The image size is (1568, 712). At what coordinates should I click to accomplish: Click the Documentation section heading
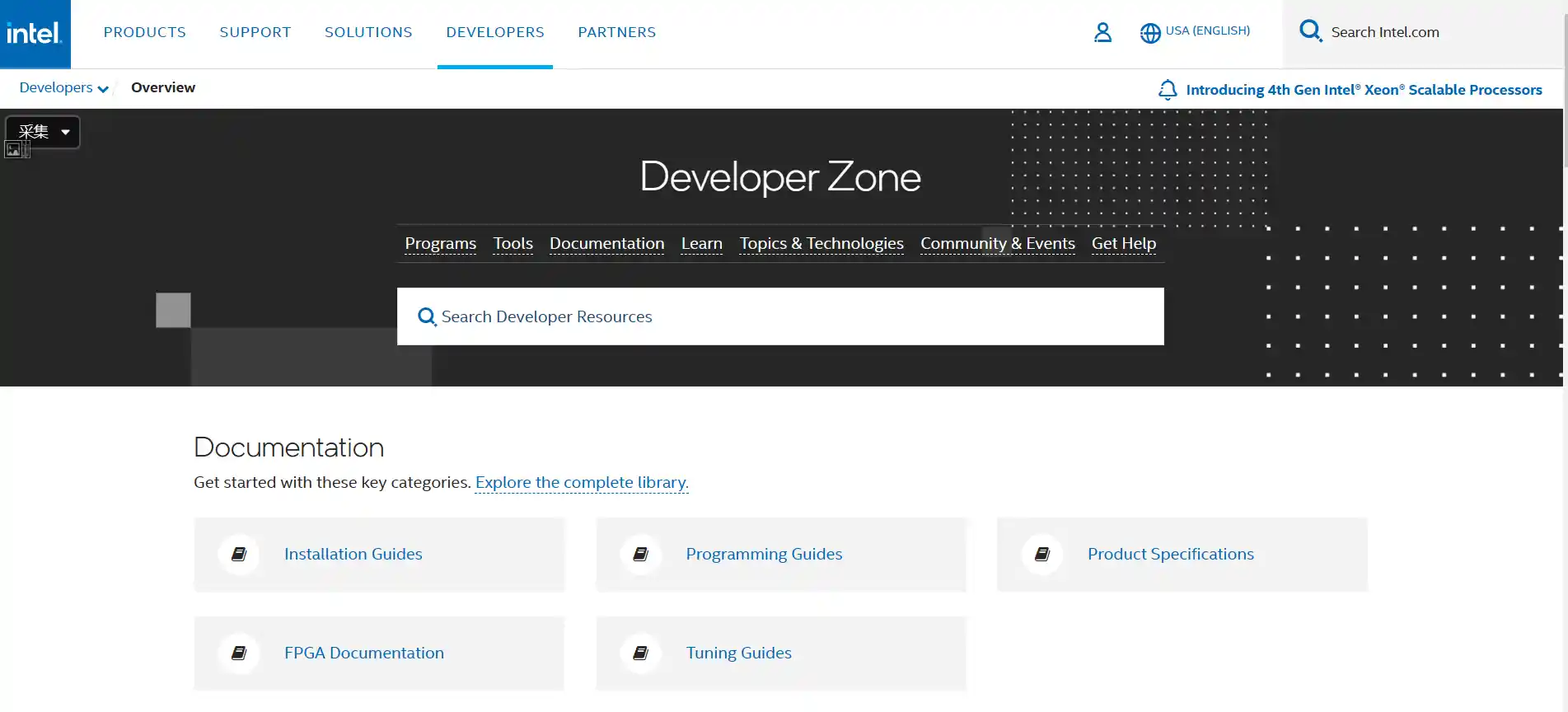[289, 447]
